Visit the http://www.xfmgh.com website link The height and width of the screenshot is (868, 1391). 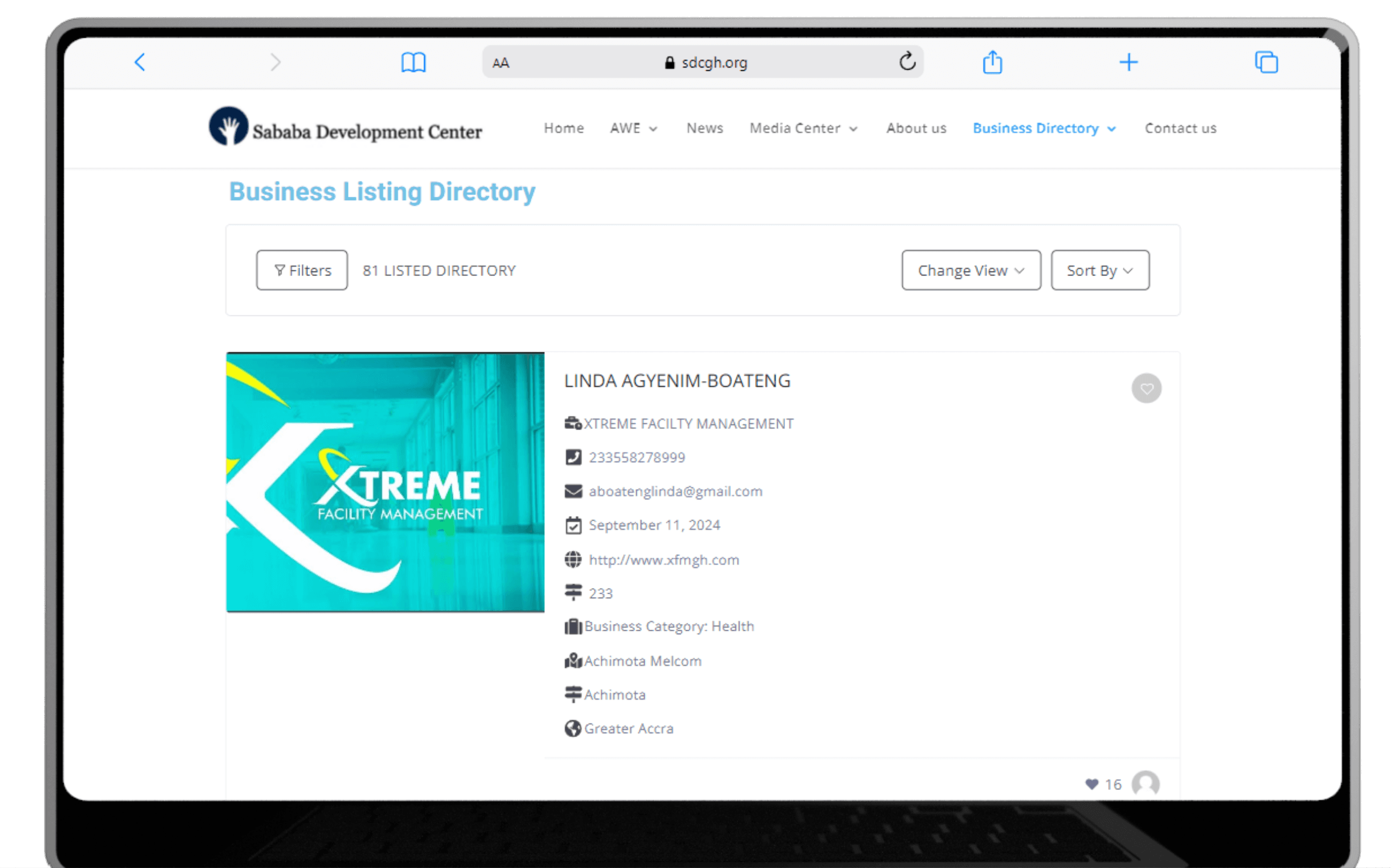664,559
